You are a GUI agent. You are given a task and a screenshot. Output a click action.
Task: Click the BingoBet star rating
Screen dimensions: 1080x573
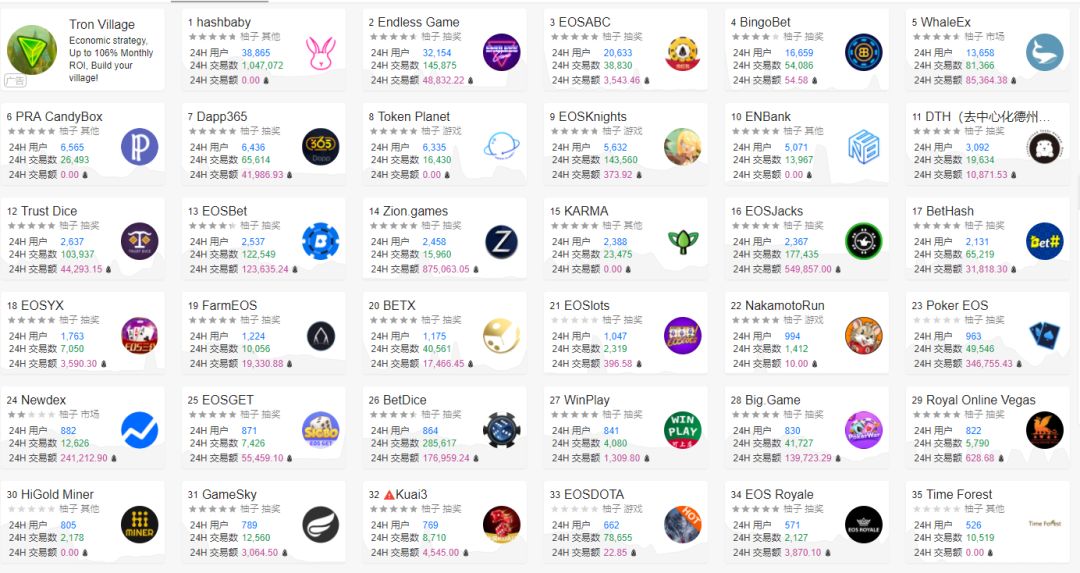[x=754, y=37]
